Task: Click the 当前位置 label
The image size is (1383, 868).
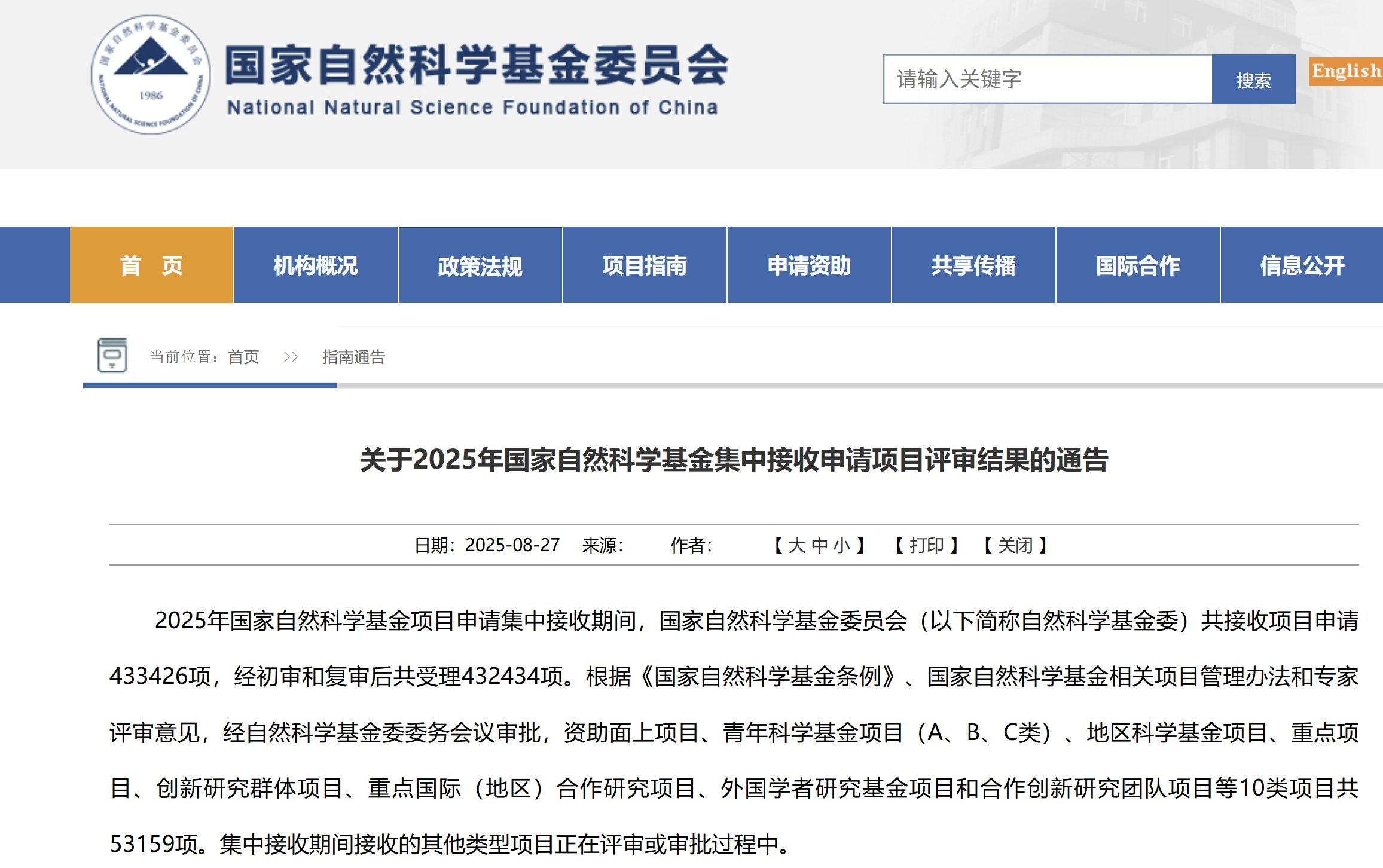Action: (184, 357)
